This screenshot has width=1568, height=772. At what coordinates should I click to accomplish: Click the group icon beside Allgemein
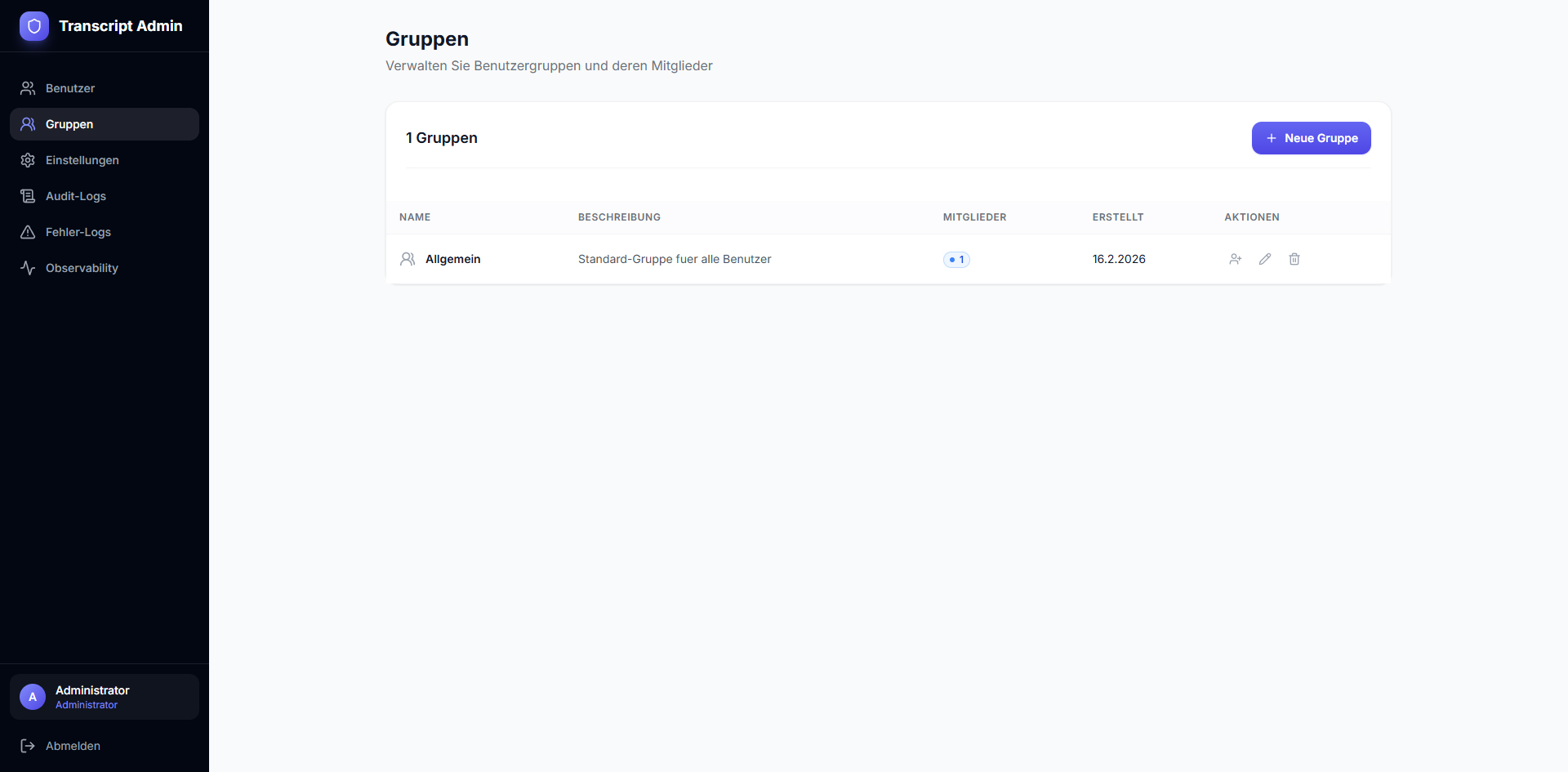(408, 259)
